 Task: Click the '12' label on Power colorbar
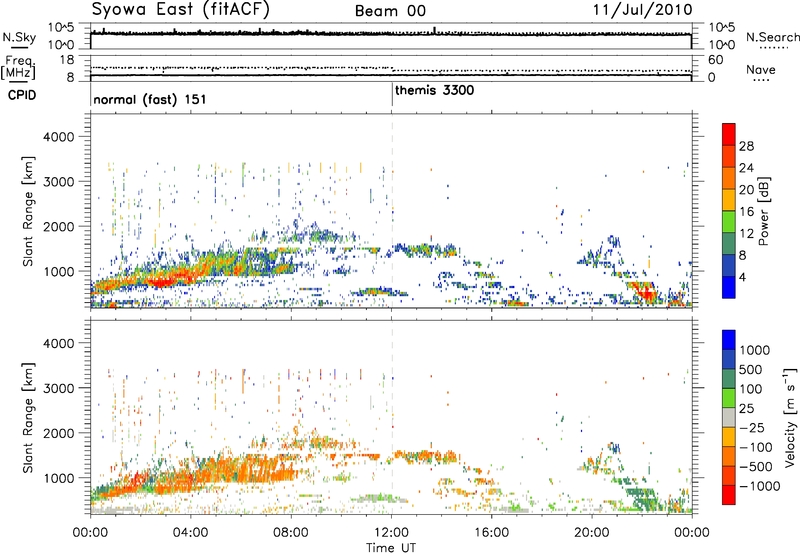(746, 234)
